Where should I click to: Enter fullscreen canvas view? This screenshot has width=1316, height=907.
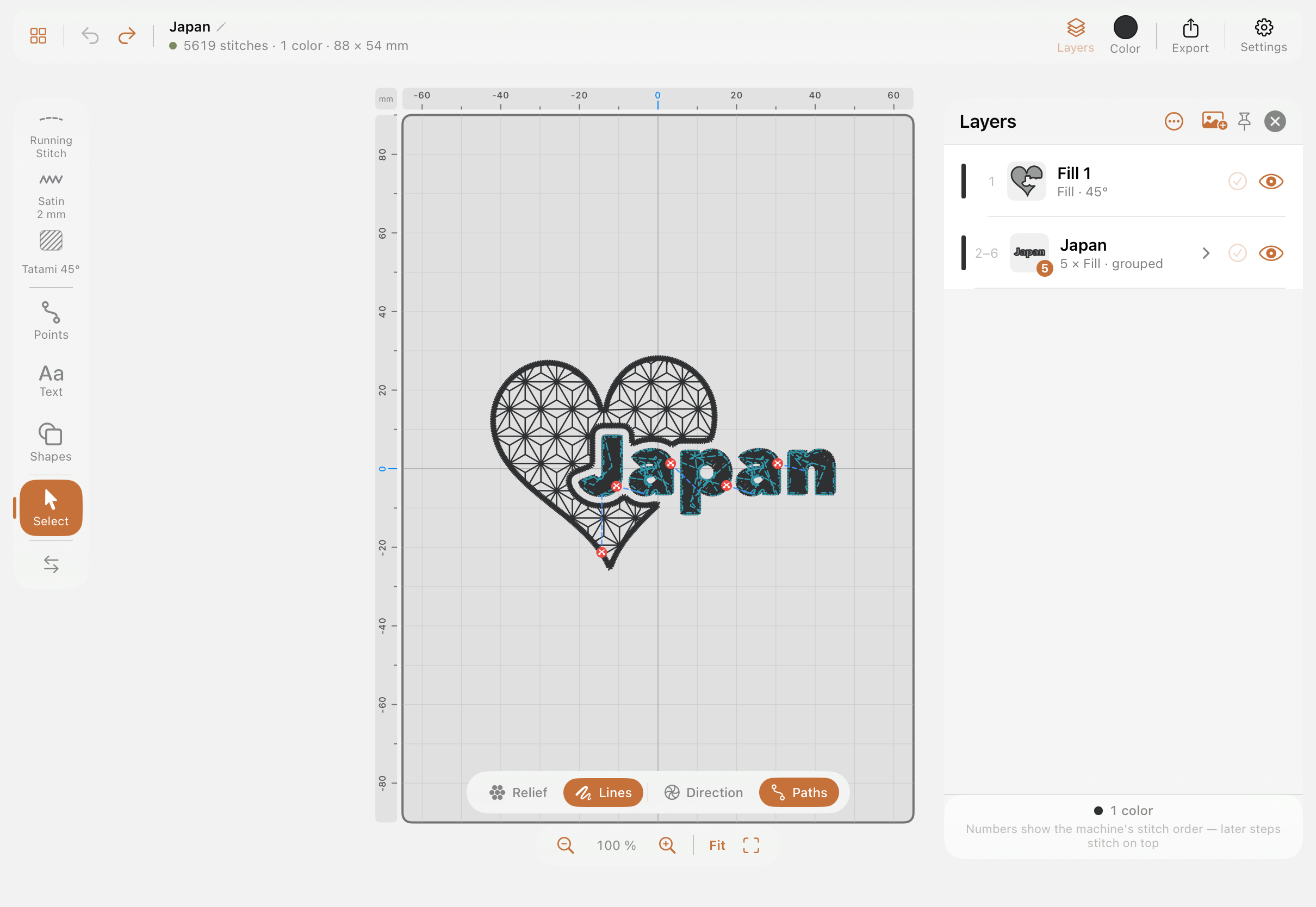pos(750,845)
